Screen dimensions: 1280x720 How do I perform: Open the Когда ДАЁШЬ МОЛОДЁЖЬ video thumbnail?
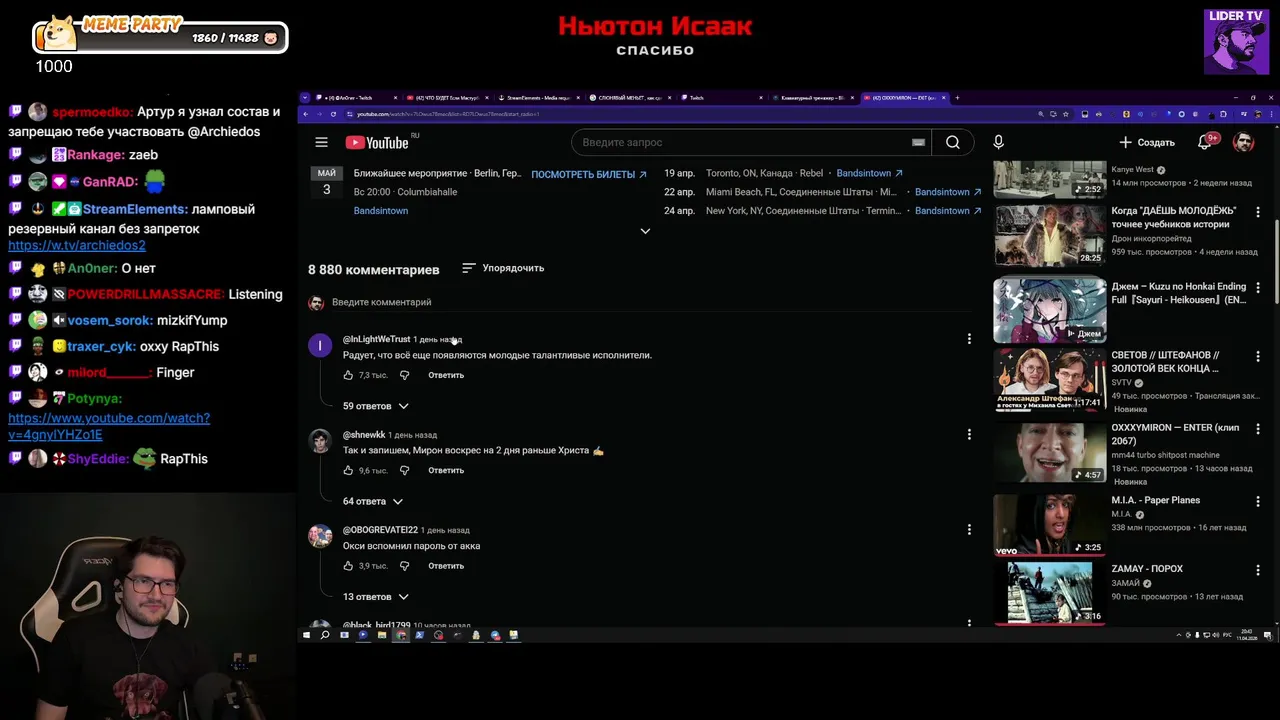(x=1050, y=235)
